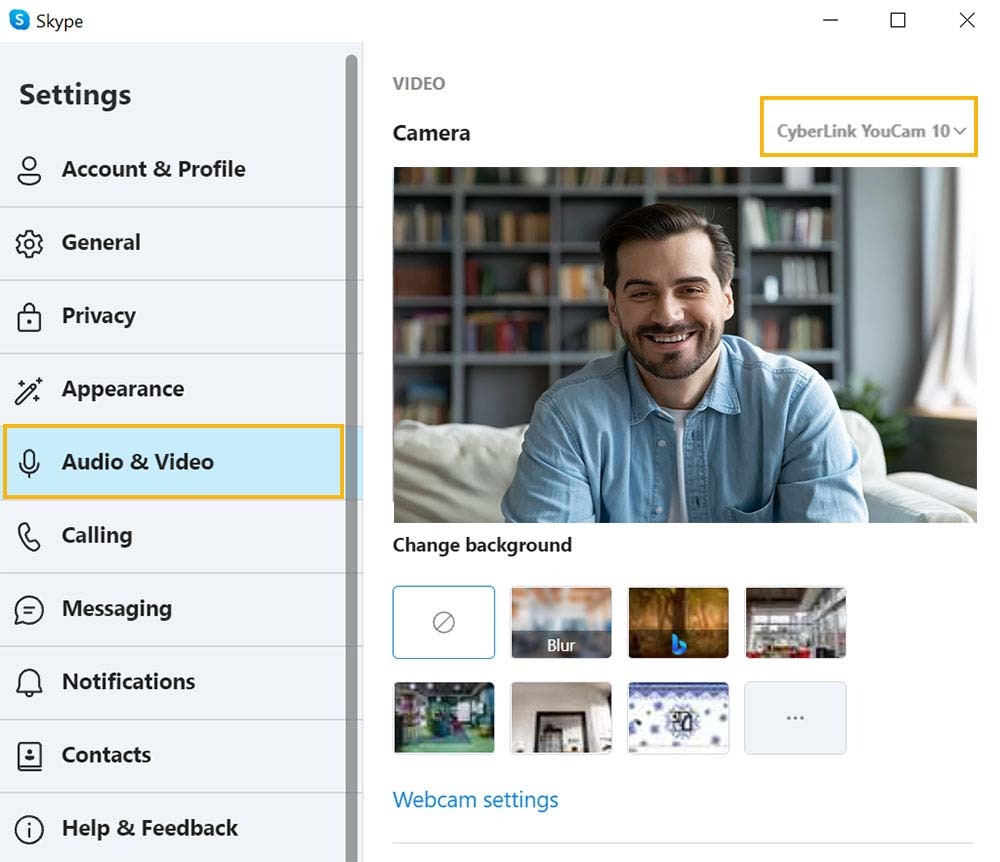
Task: Open the Webcam settings link
Action: [x=475, y=800]
